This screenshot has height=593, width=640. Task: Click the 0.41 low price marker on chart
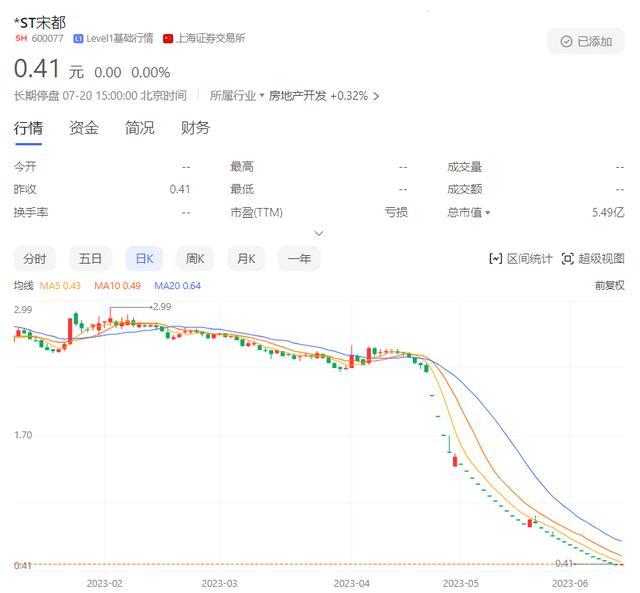(x=564, y=564)
